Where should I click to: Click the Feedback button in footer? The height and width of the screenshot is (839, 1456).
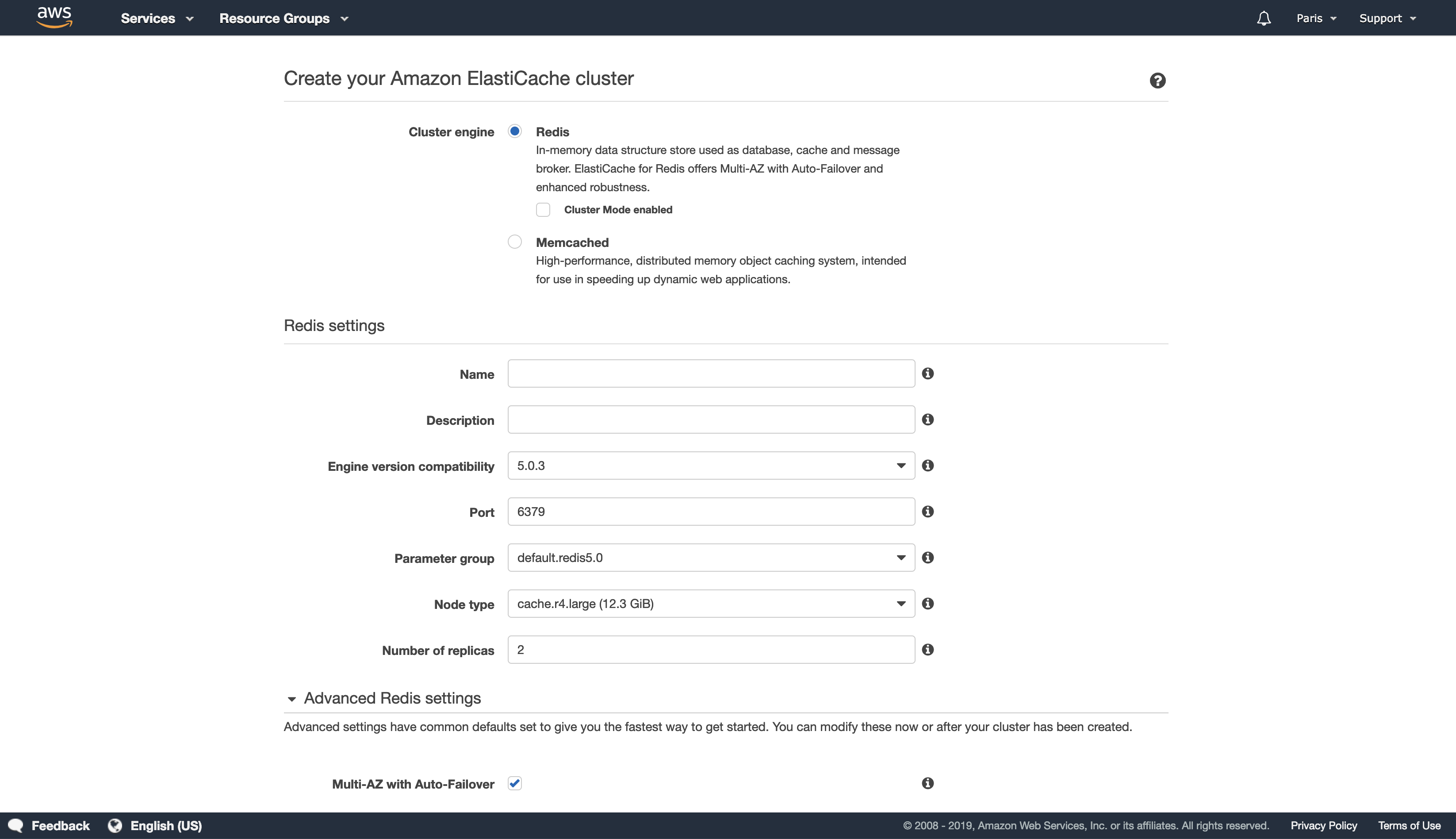coord(50,826)
